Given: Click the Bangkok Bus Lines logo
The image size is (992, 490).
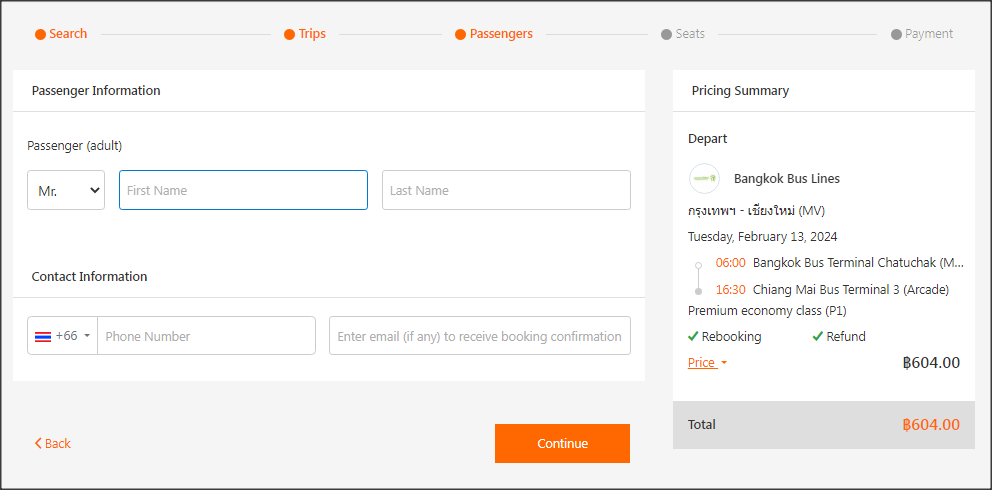Looking at the screenshot, I should (x=704, y=179).
